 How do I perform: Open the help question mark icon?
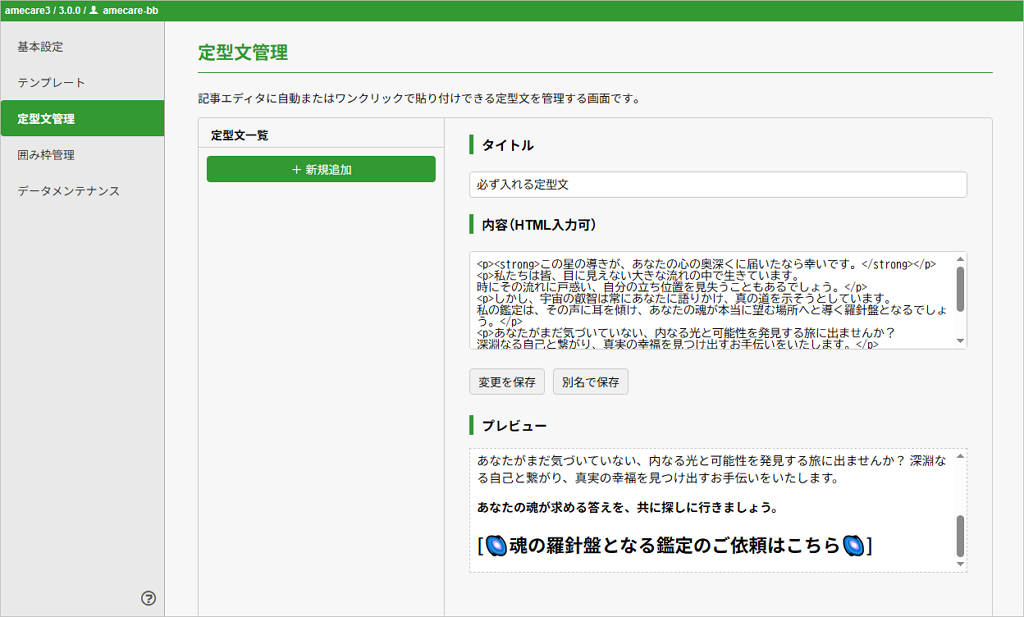point(148,598)
